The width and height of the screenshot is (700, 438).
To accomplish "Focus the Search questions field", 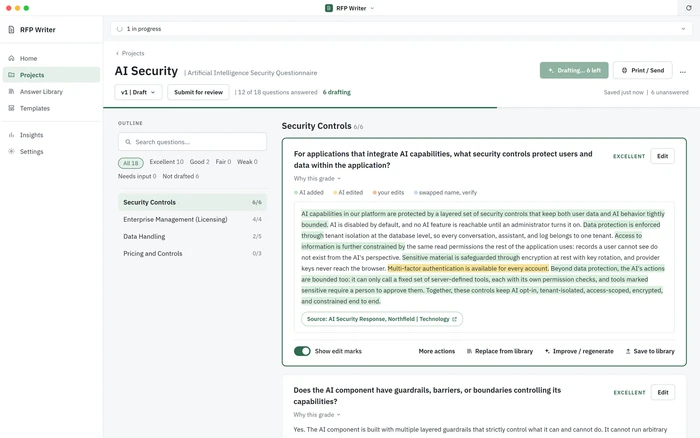I will (192, 142).
